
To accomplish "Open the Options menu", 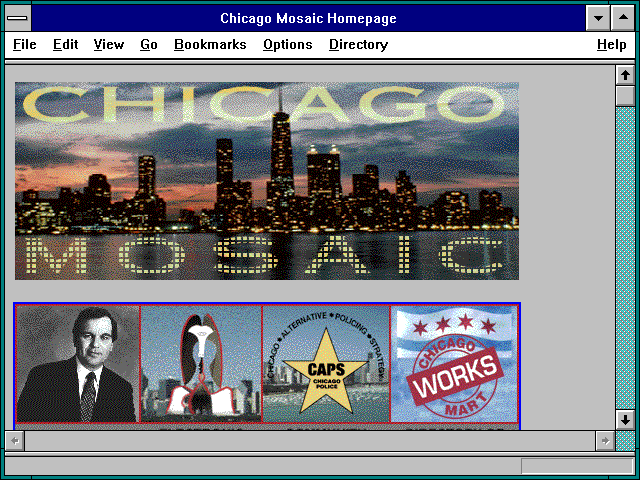I will [x=288, y=44].
